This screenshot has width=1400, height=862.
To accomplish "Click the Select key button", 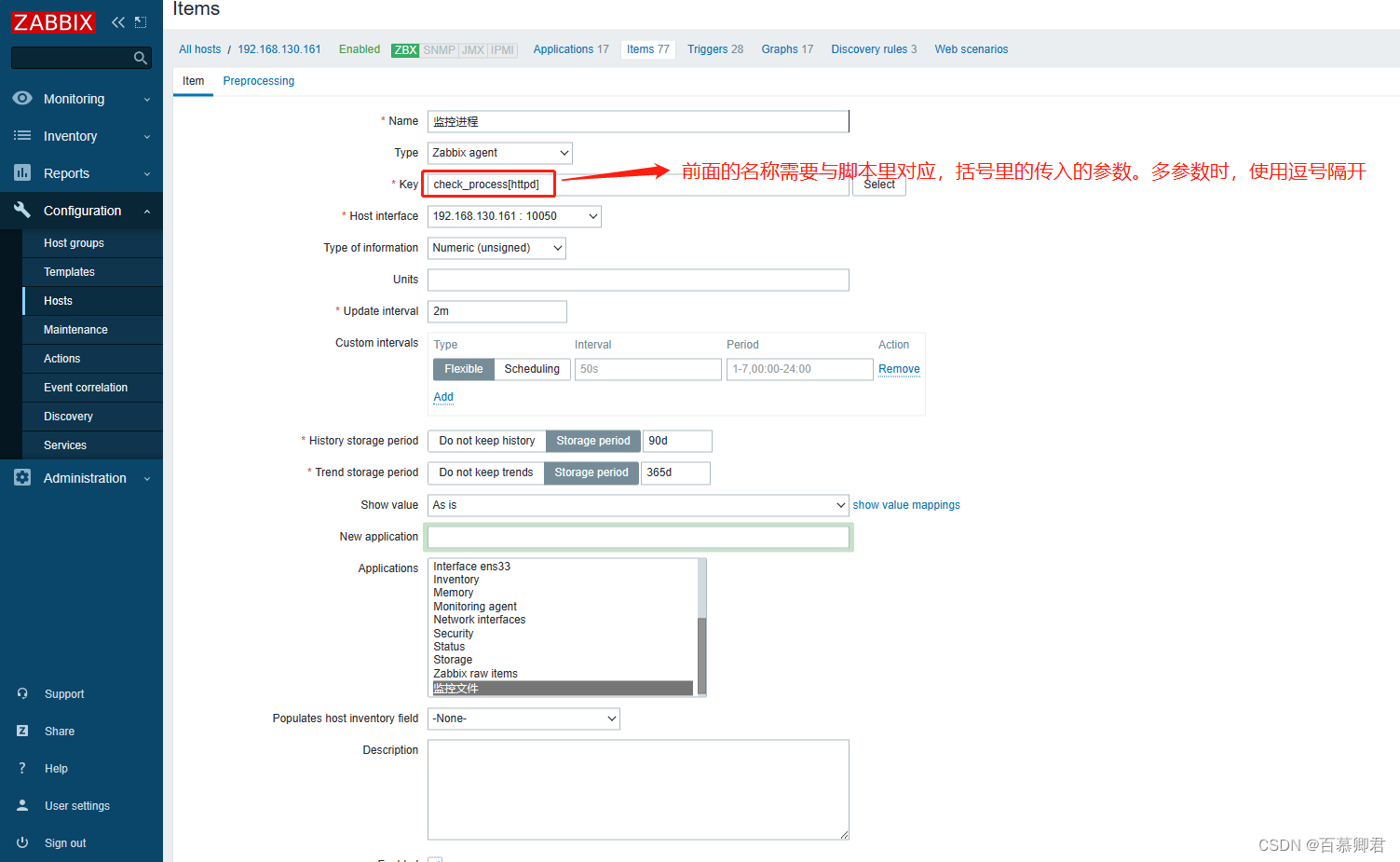I will (x=879, y=185).
